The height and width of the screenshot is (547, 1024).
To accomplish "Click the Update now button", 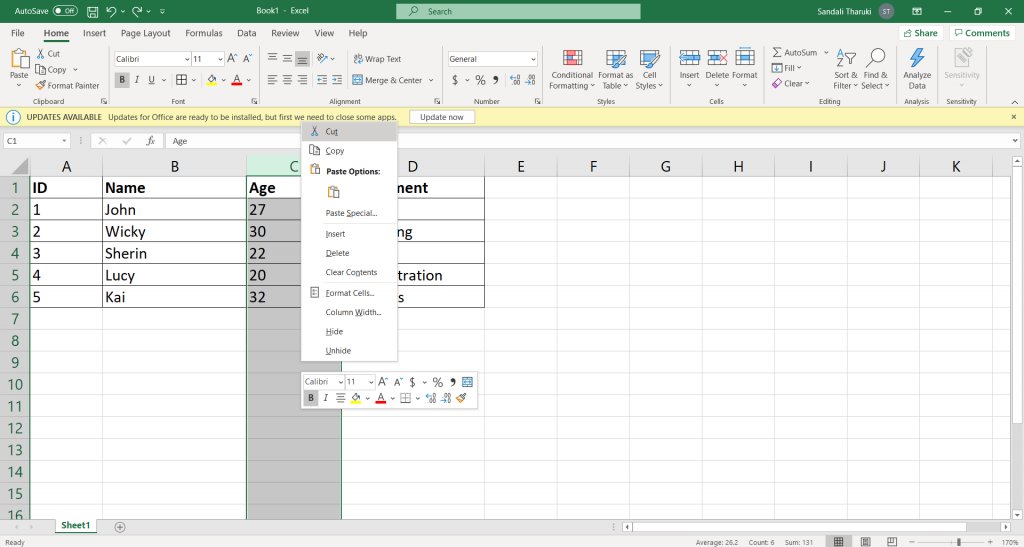I will pos(442,117).
